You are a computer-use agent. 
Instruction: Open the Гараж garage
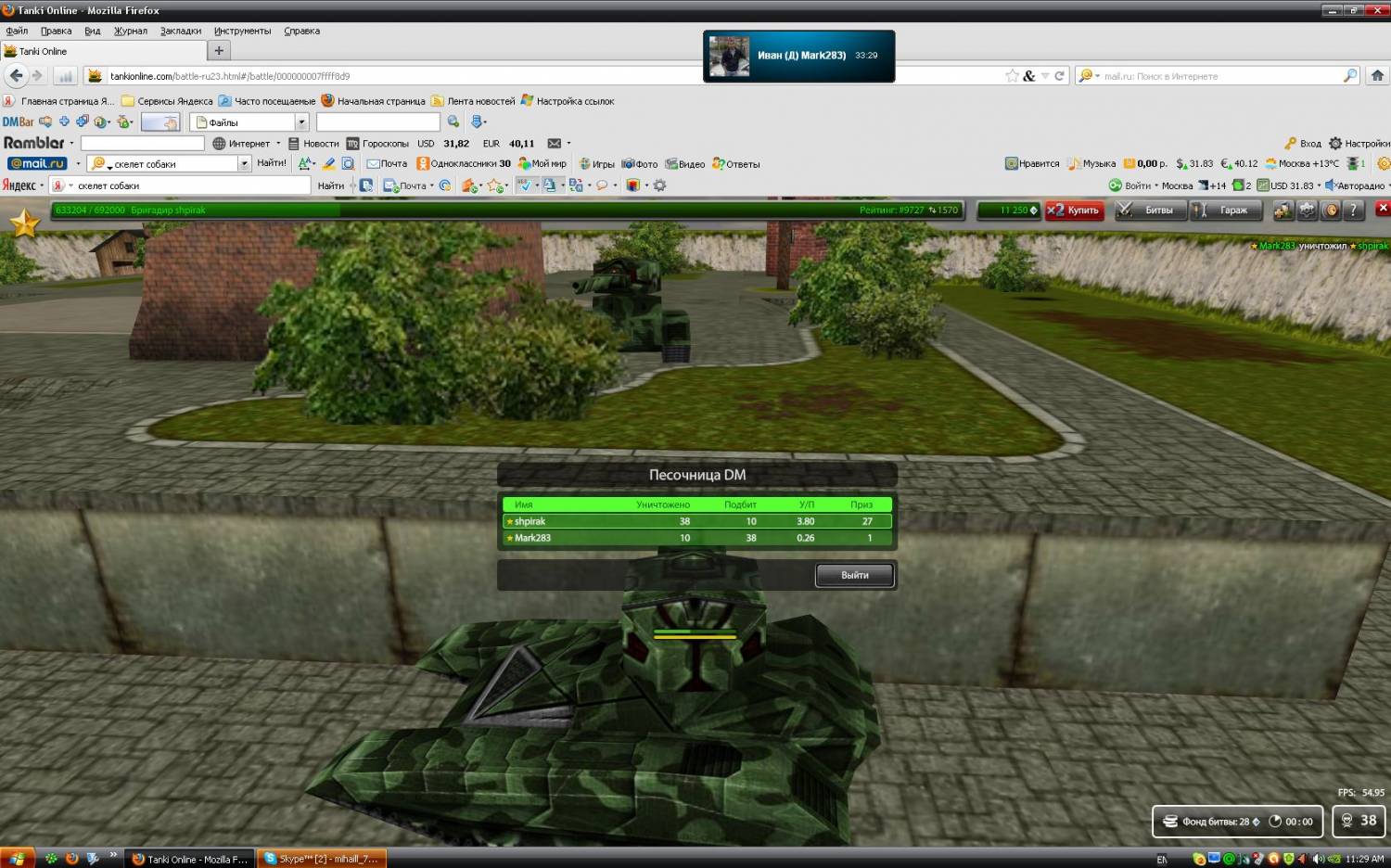pos(1225,211)
